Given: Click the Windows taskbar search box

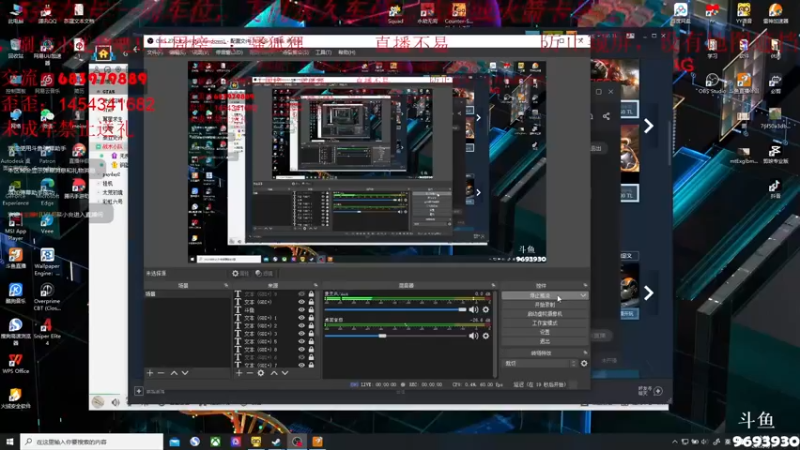Looking at the screenshot, I should point(92,441).
